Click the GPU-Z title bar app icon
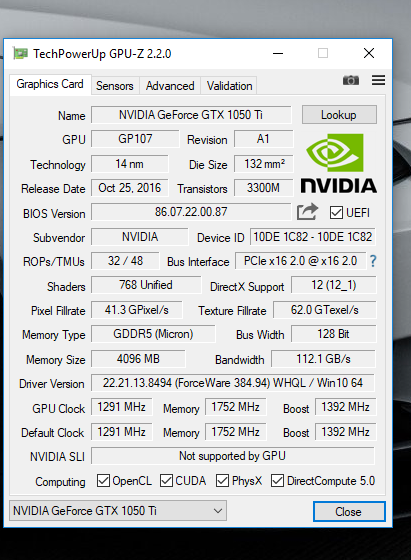411x560 pixels. (x=20, y=54)
